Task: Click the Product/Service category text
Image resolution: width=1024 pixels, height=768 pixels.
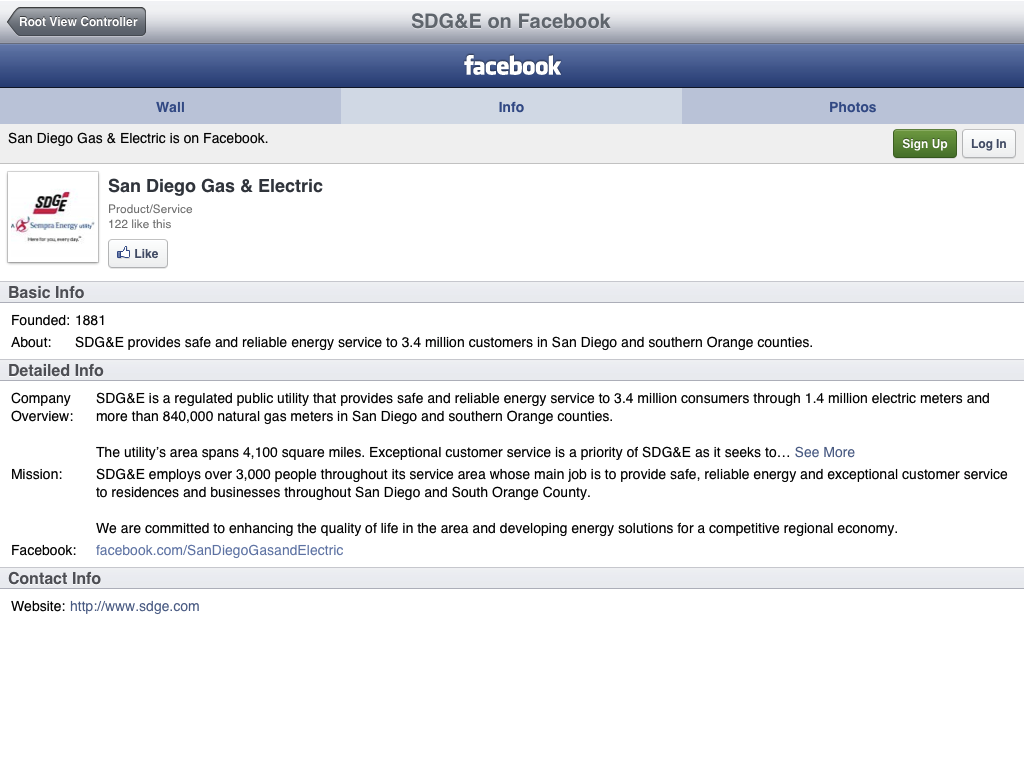Action: pyautogui.click(x=150, y=209)
